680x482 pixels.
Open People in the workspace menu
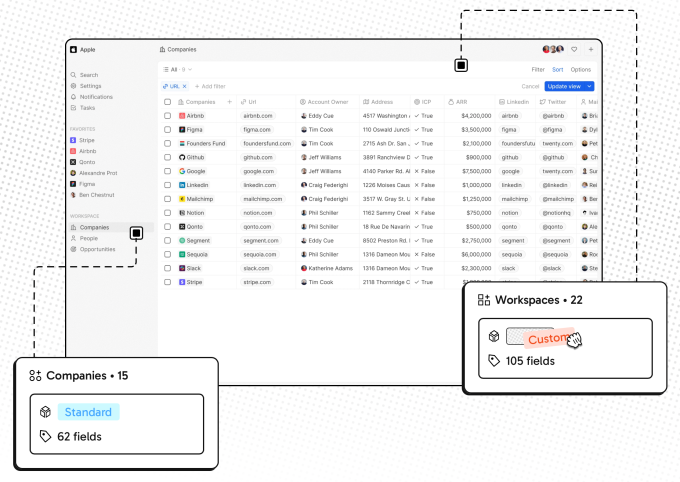[x=88, y=238]
